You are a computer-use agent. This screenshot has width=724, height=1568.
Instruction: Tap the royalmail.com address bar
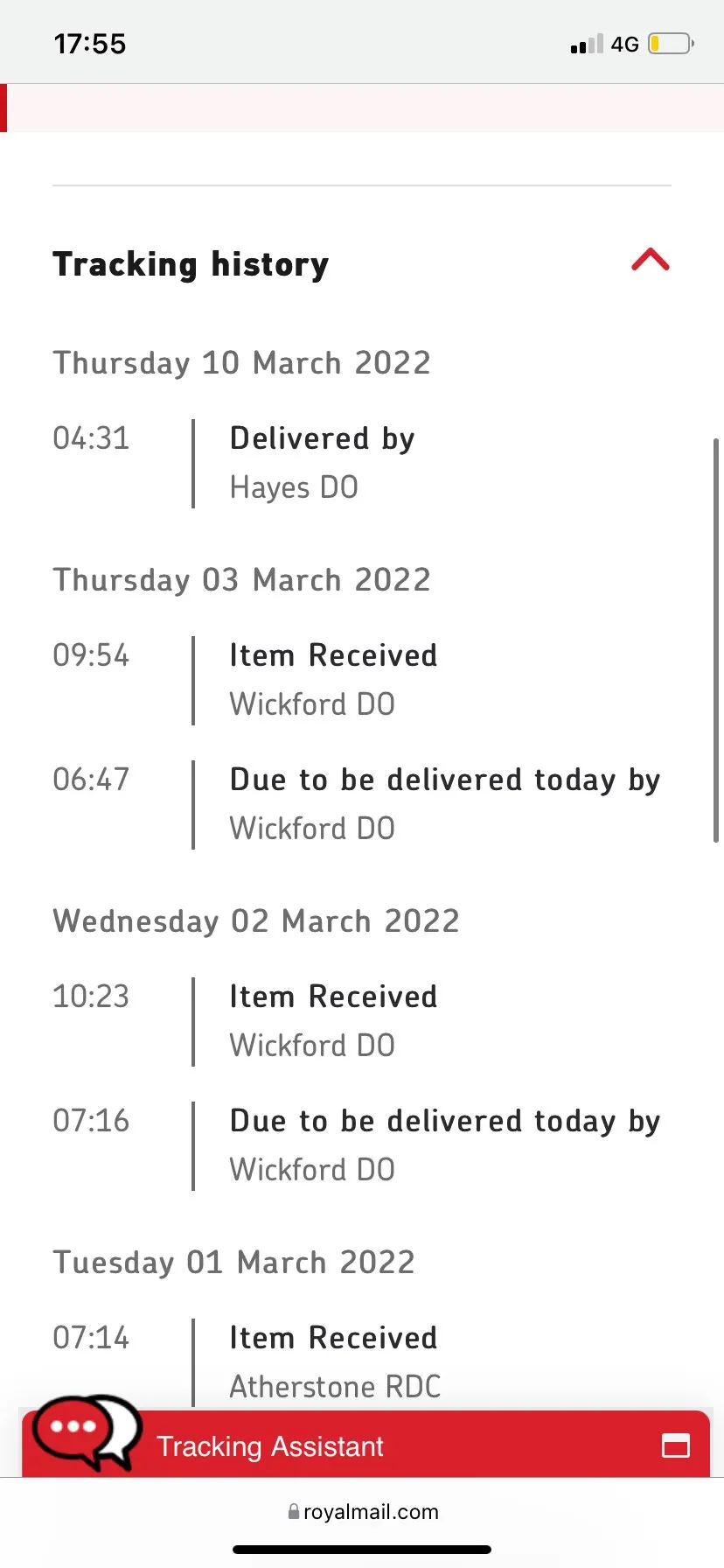[362, 1511]
